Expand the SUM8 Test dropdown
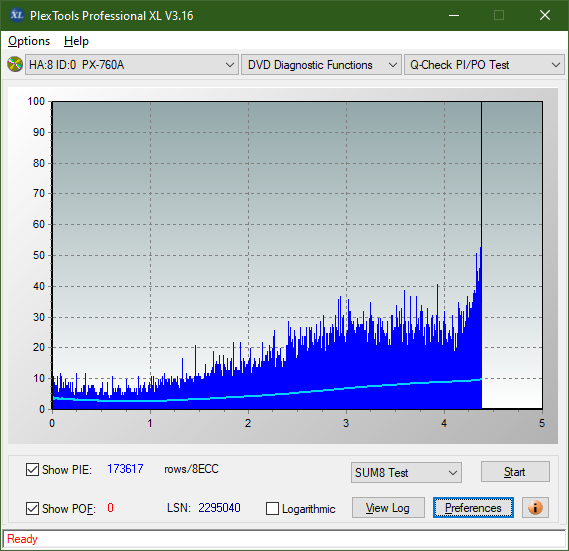This screenshot has height=551, width=569. [x=406, y=472]
